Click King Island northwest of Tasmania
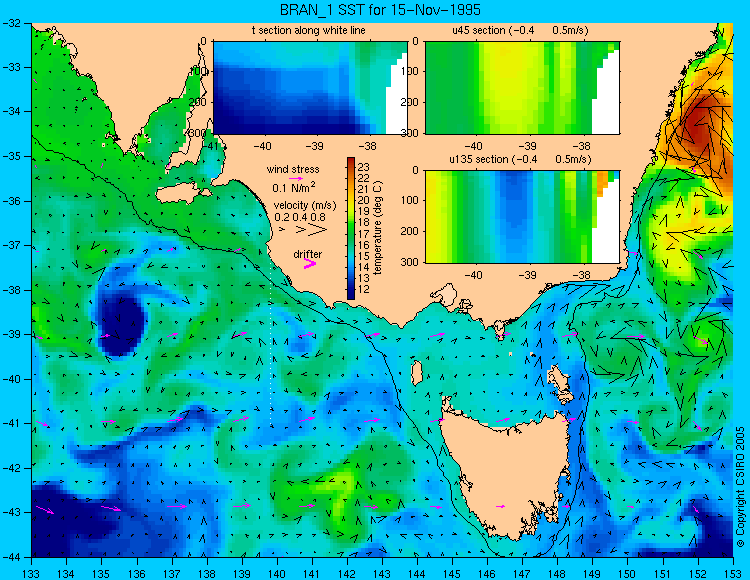Image resolution: width=750 pixels, height=580 pixels. pos(417,373)
